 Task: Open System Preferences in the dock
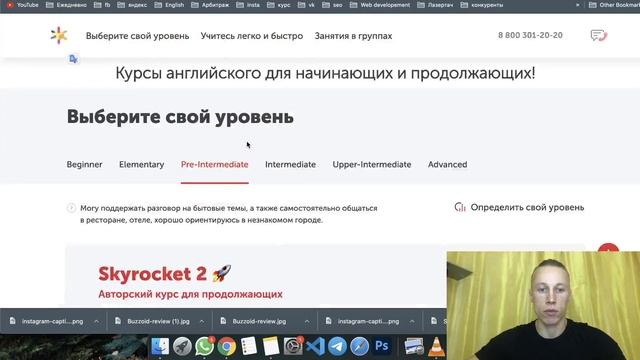tap(293, 346)
